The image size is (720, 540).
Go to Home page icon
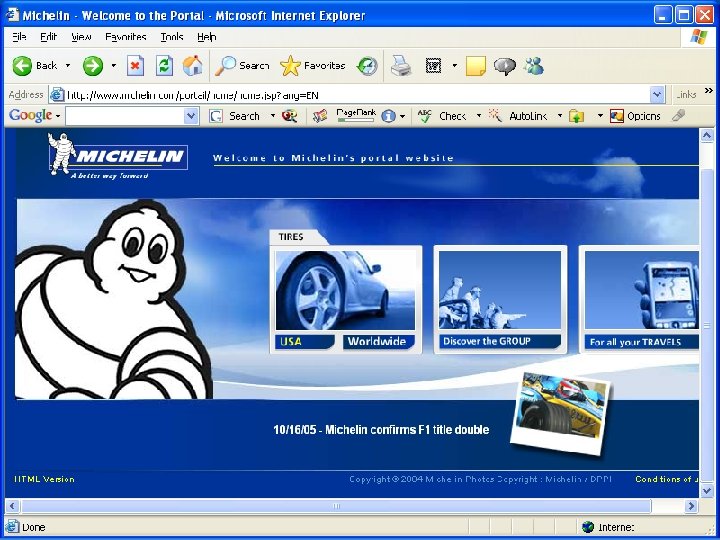tap(193, 66)
